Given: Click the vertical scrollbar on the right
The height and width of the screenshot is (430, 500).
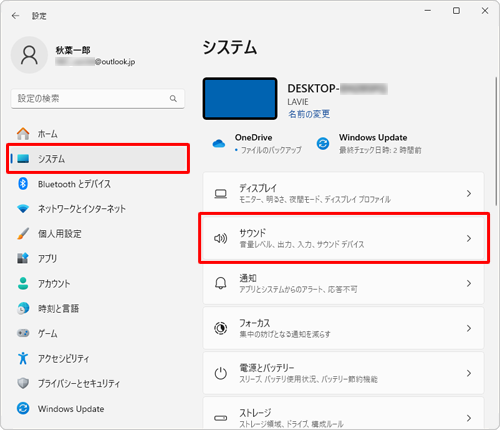Looking at the screenshot, I should click(x=496, y=142).
